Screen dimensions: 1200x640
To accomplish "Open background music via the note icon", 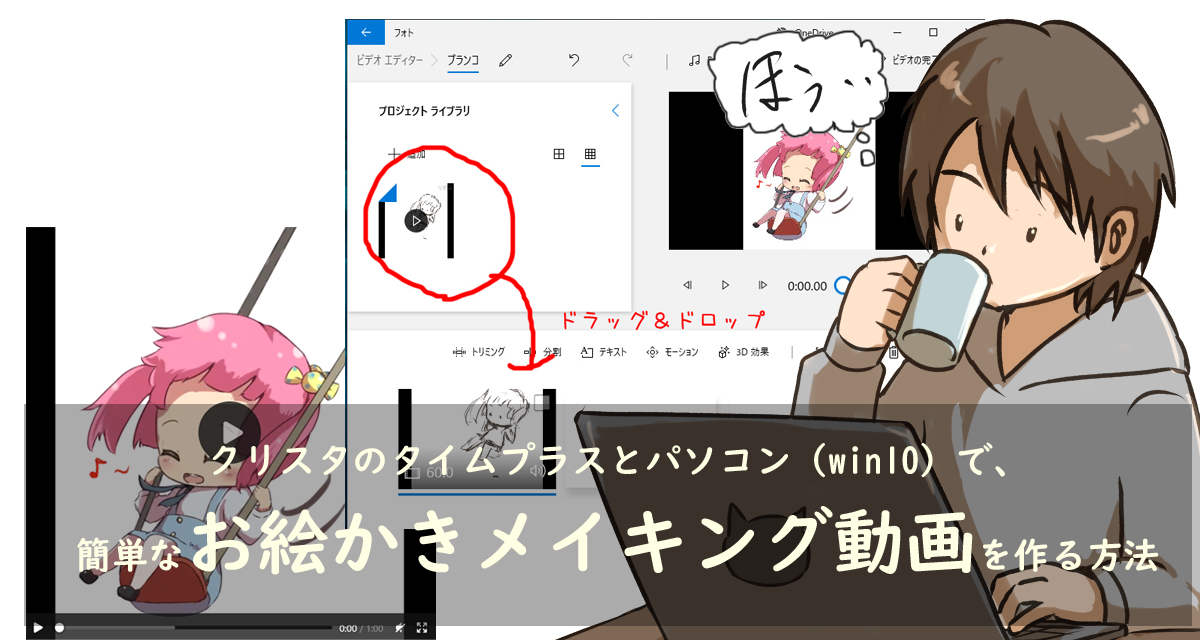I will (x=694, y=61).
